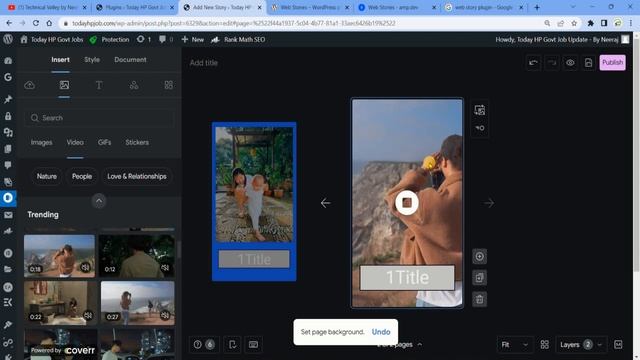Viewport: 640px width, 360px height.
Task: Open Today HP Govt Jobs site link
Action: (x=52, y=40)
